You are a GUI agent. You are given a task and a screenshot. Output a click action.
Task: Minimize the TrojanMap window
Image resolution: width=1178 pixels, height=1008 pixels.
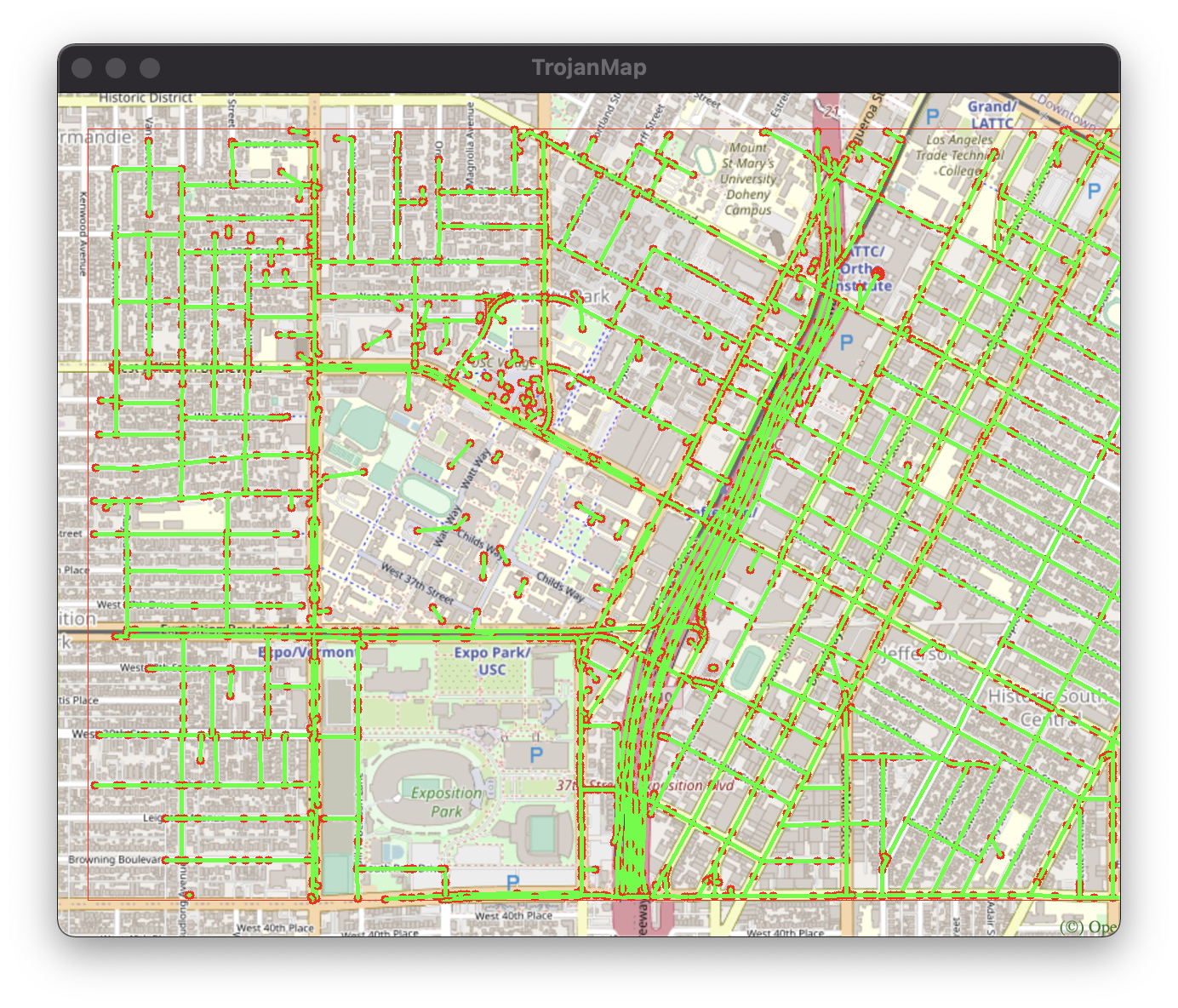[116, 68]
